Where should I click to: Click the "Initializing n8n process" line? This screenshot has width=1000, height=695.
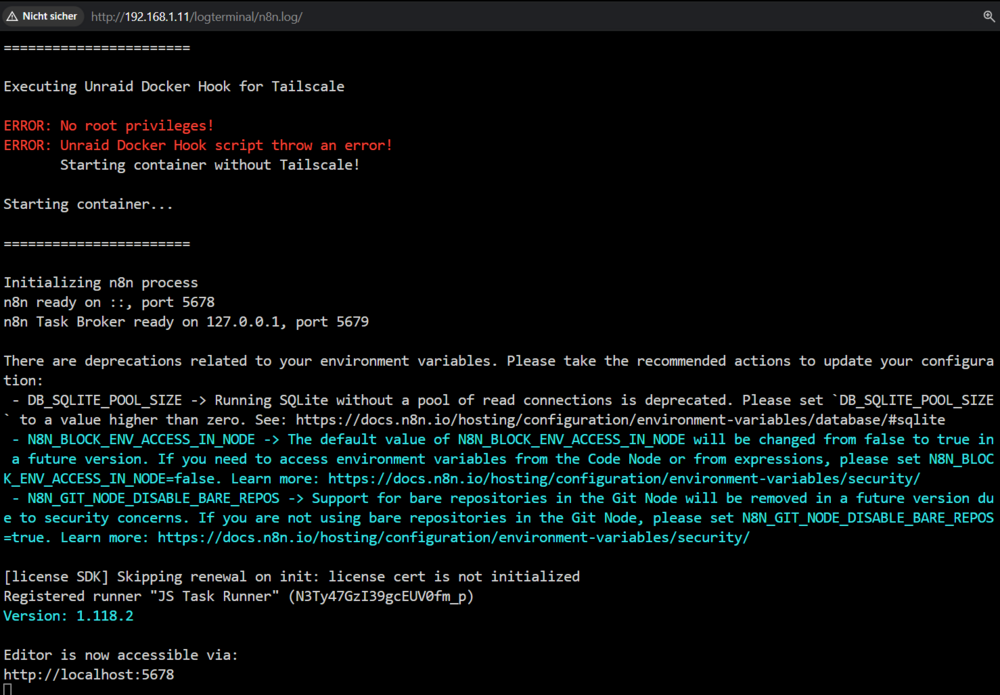(101, 282)
